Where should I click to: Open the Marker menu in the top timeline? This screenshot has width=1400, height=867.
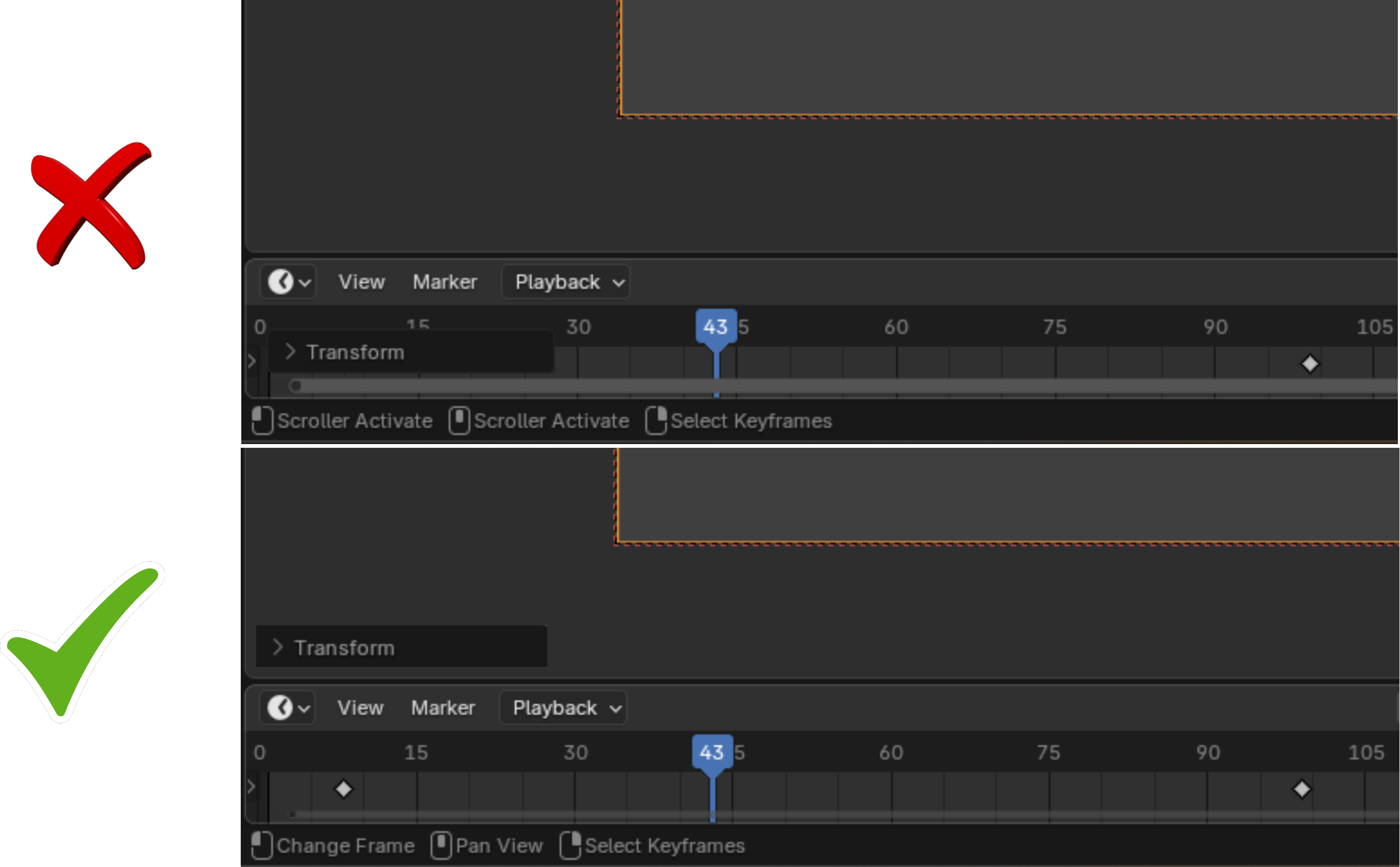444,282
